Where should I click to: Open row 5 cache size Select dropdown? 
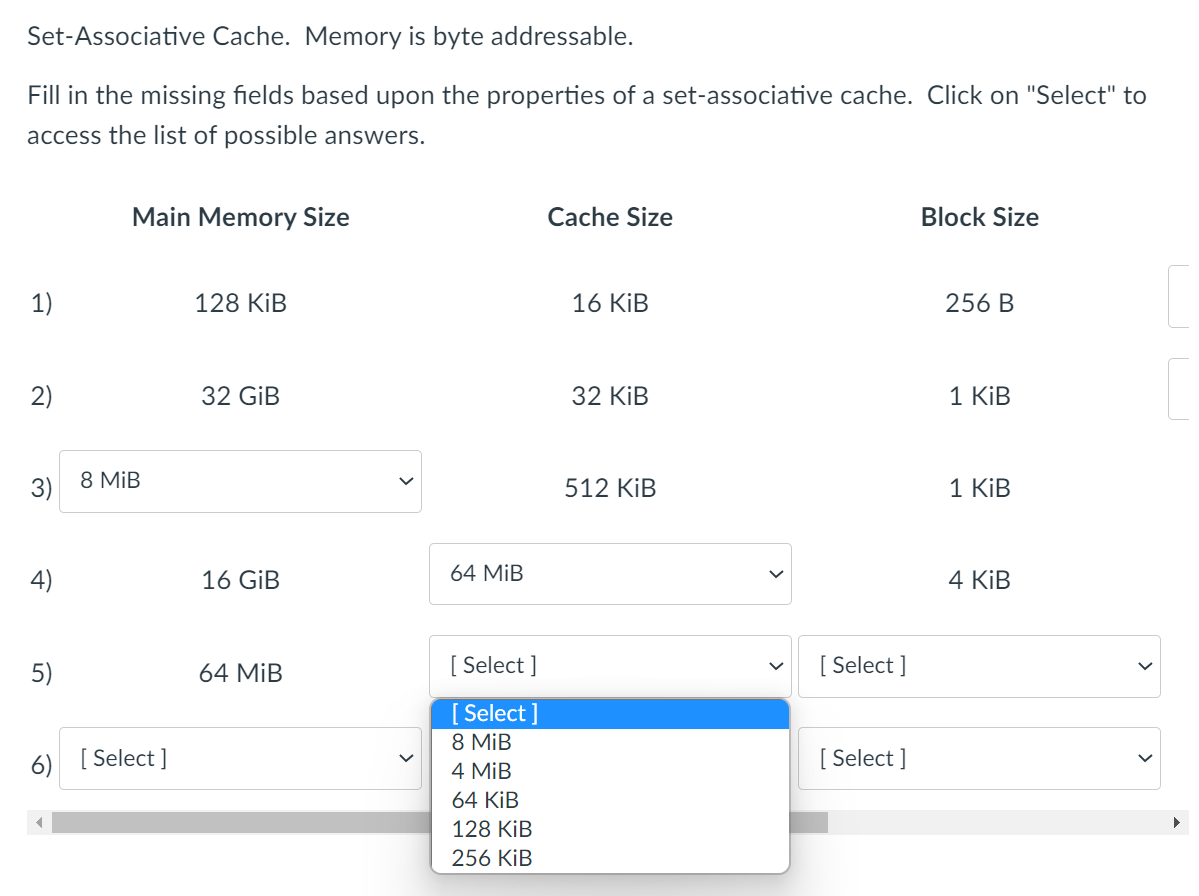pos(610,667)
